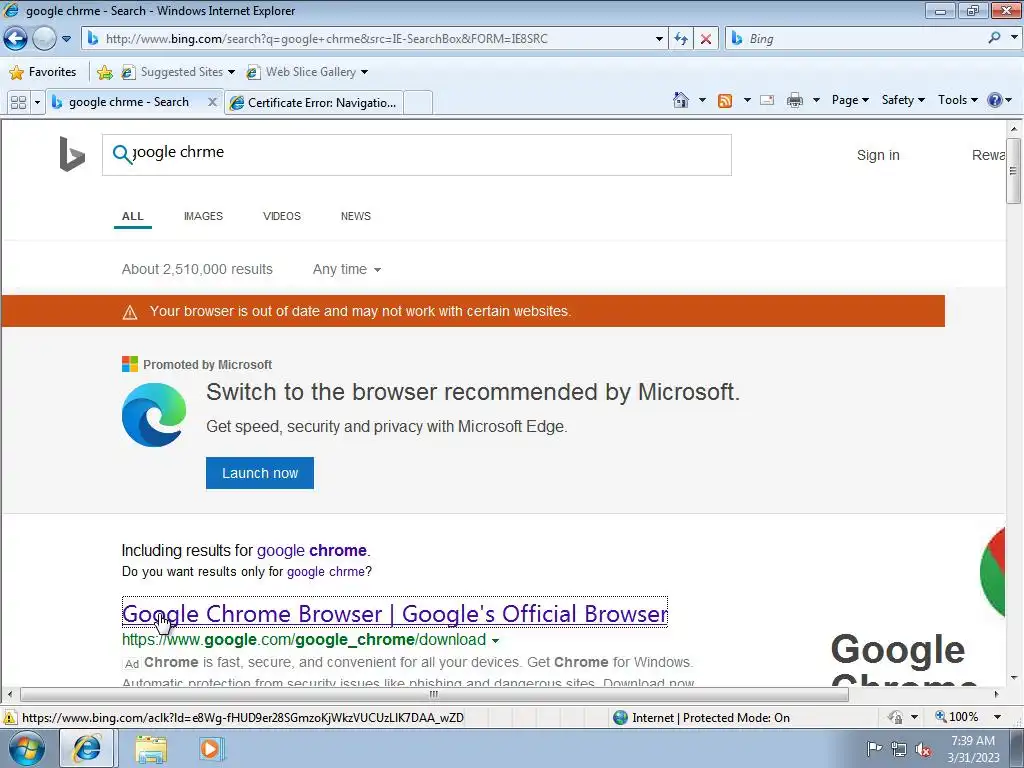The image size is (1024, 768).
Task: Expand the tab list dropdown arrow
Action: tap(37, 103)
